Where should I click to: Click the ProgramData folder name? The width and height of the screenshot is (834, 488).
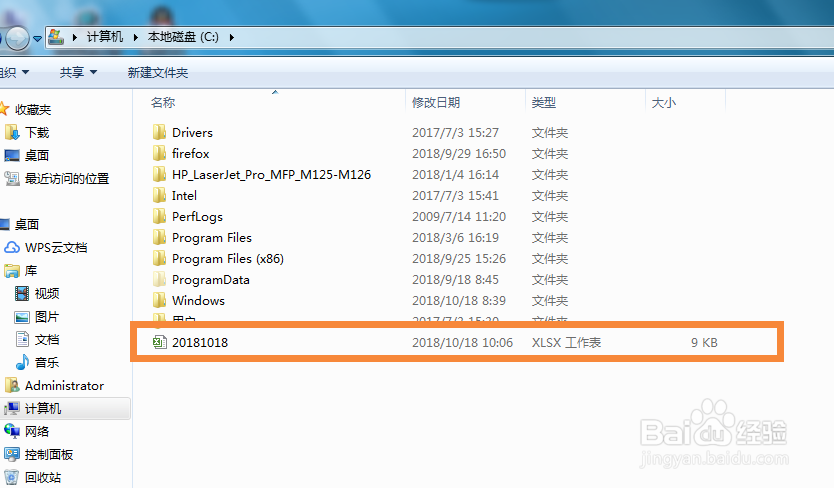coord(211,279)
